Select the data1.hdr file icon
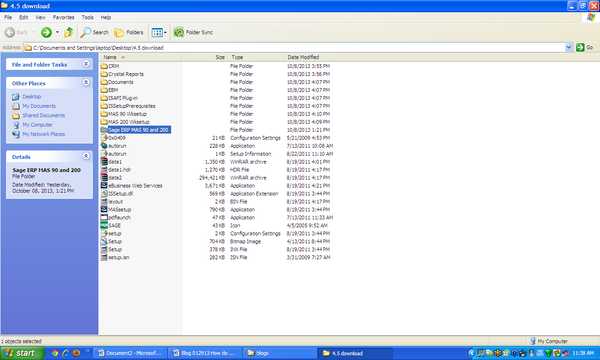Screen dimensions: 600x360 [104, 169]
